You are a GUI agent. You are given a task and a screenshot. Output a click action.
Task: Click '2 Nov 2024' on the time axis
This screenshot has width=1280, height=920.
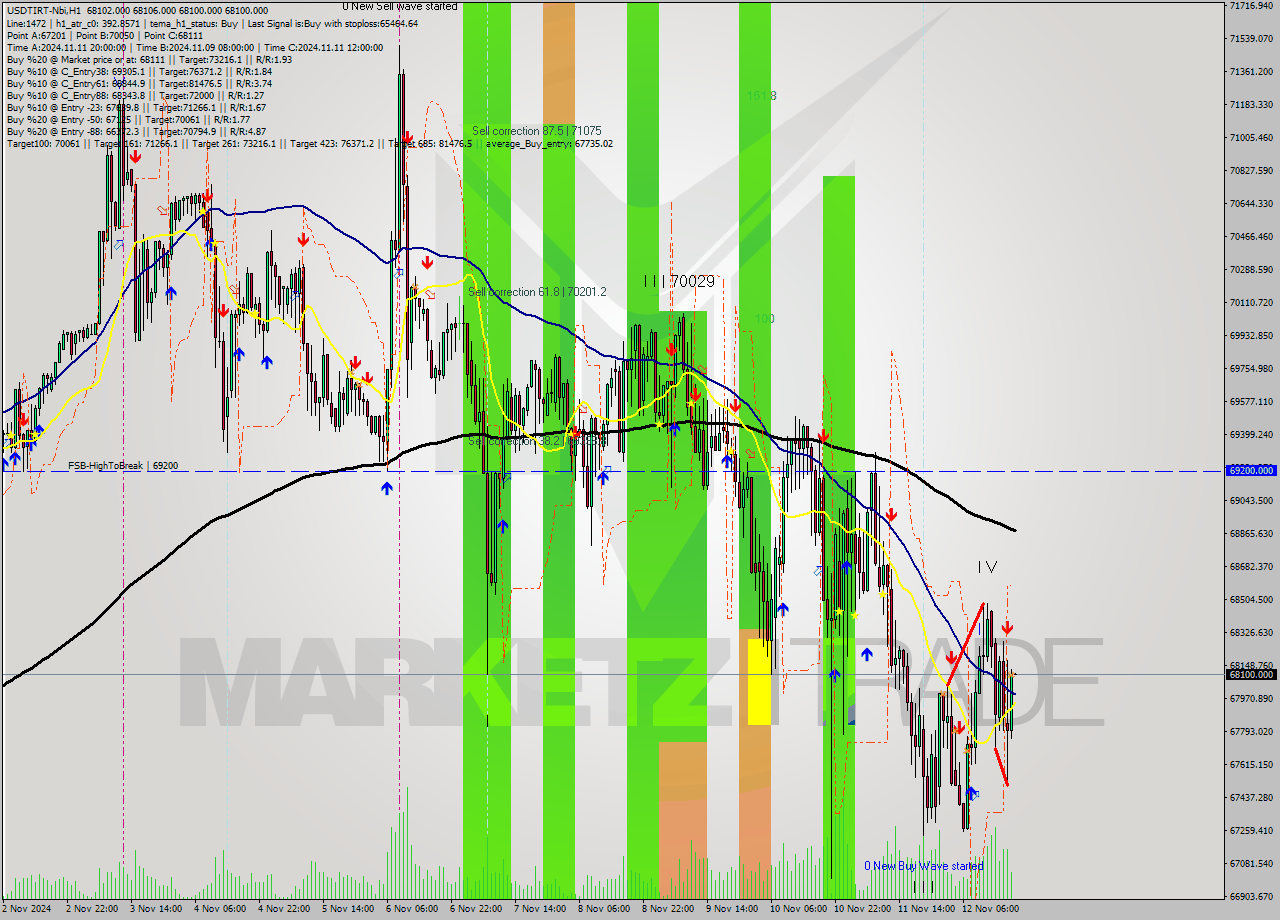tap(26, 909)
